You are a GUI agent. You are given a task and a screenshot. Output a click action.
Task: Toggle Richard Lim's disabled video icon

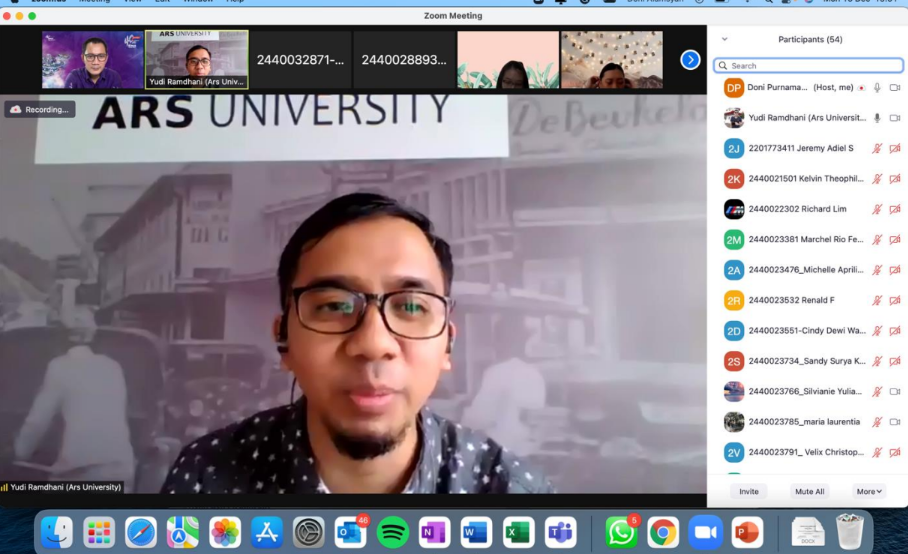pyautogui.click(x=895, y=209)
